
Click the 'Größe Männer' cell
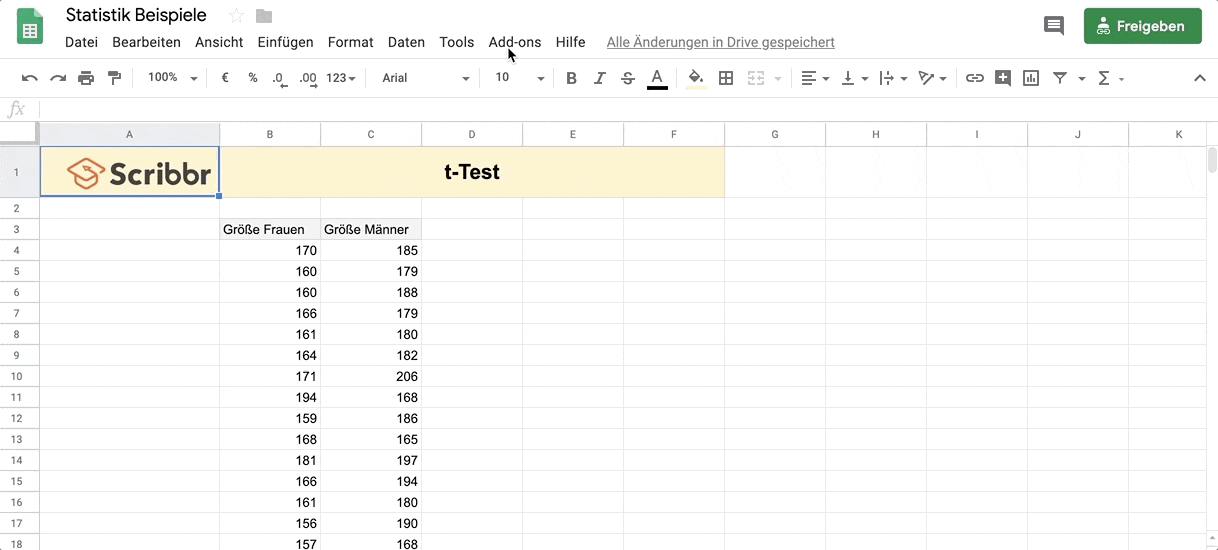click(x=371, y=229)
